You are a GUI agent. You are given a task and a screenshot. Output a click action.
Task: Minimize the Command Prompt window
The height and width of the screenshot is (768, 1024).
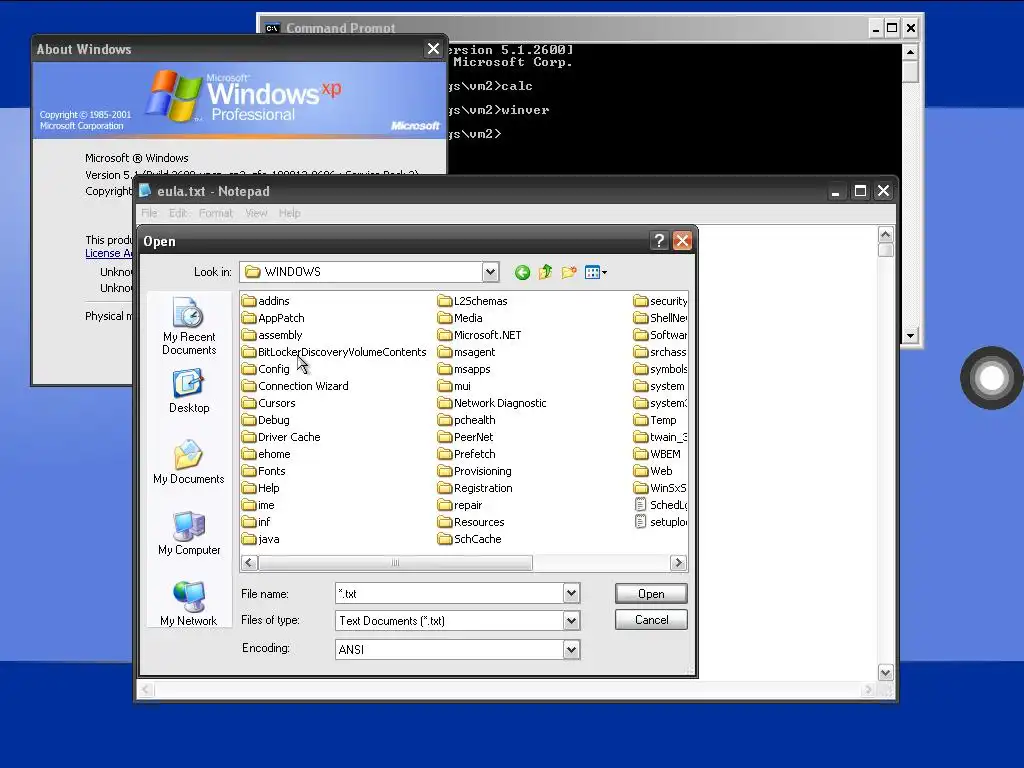tap(876, 28)
